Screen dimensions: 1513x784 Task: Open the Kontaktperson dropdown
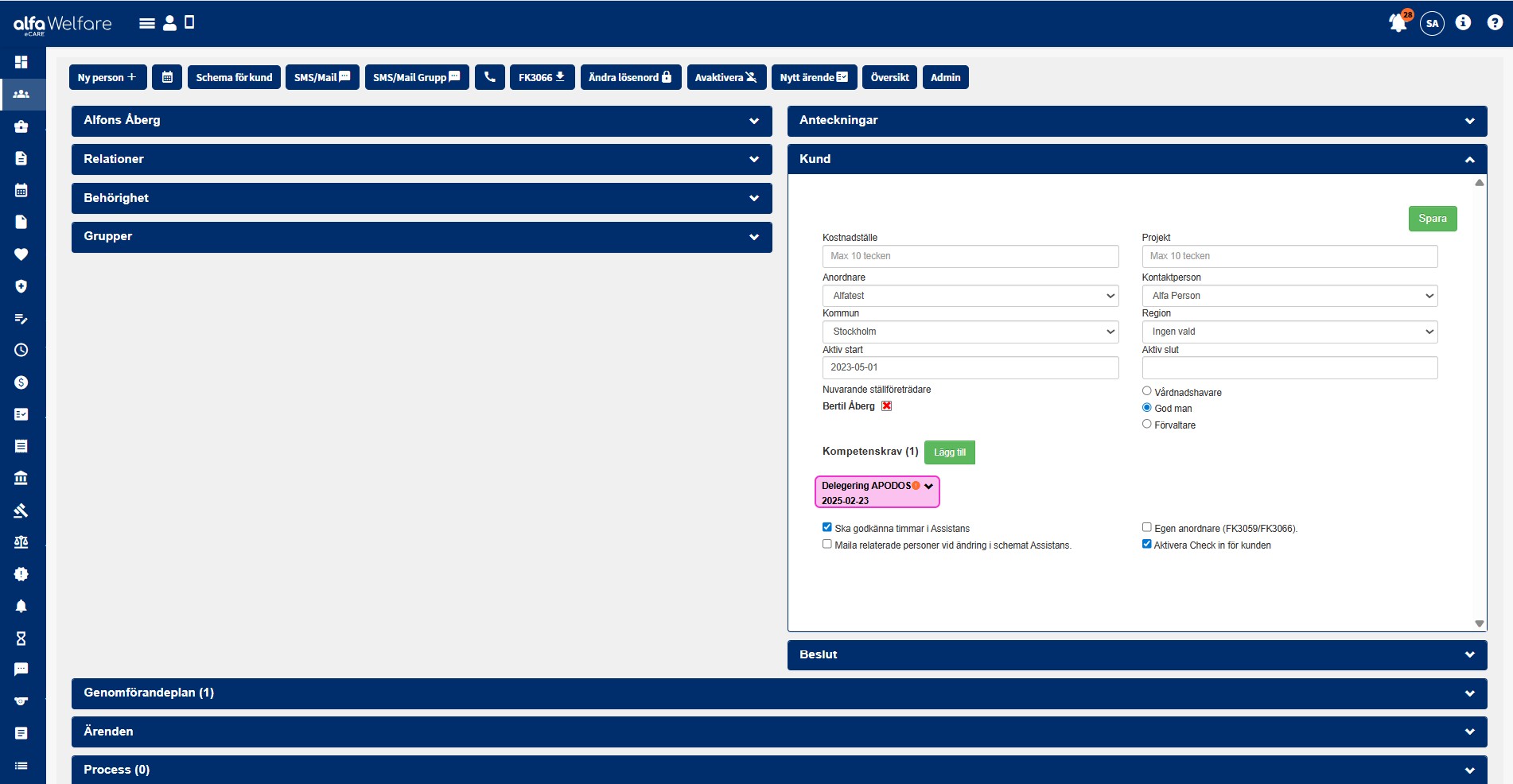[1289, 296]
